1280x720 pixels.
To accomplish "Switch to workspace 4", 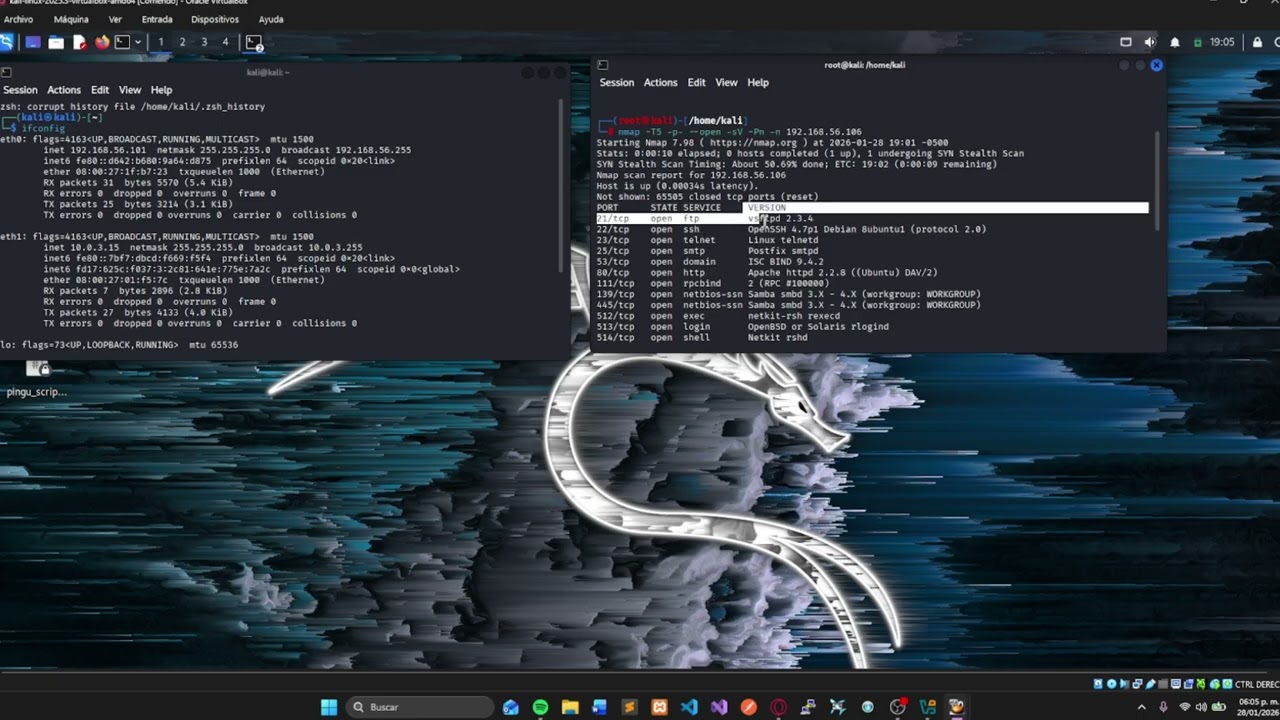I will click(225, 42).
